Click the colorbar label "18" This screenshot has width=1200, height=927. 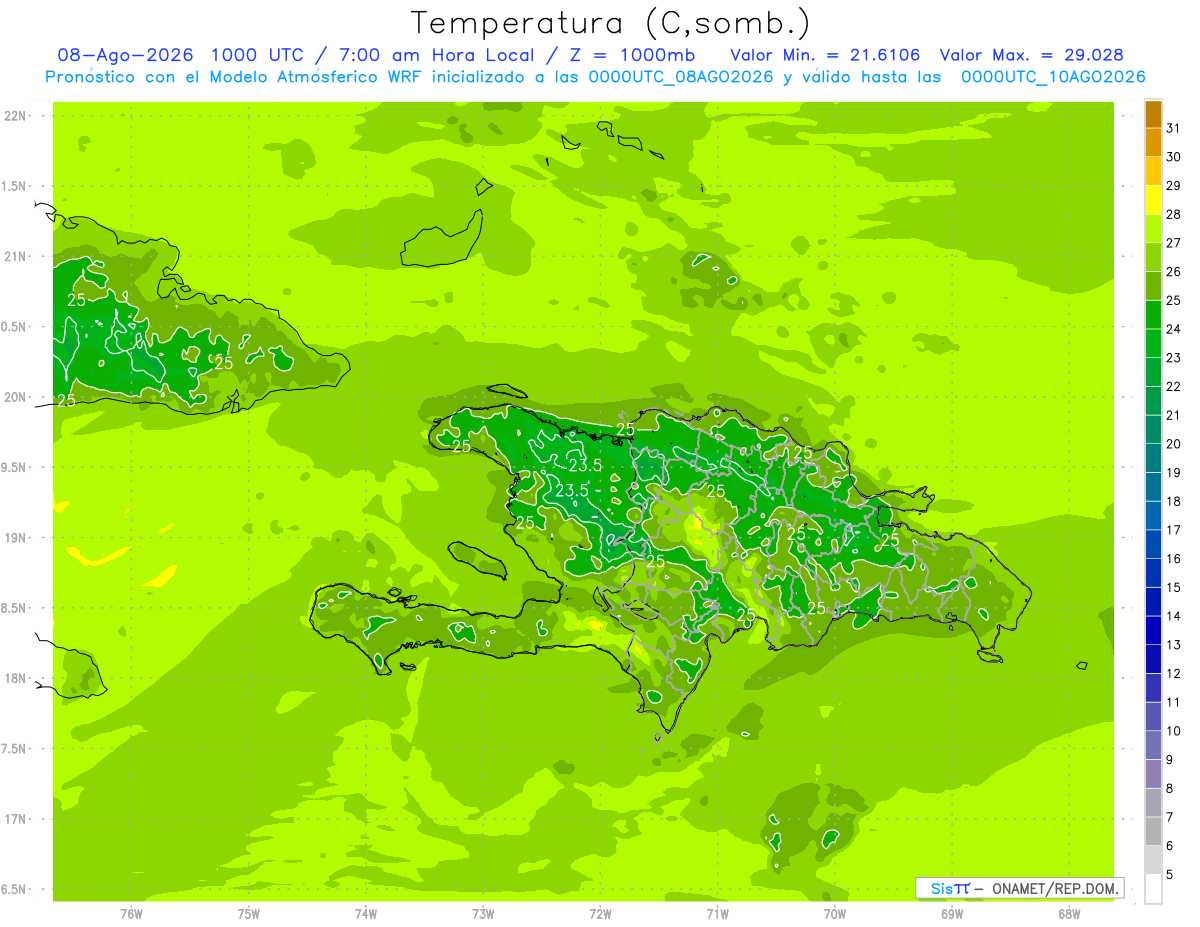(x=1174, y=501)
